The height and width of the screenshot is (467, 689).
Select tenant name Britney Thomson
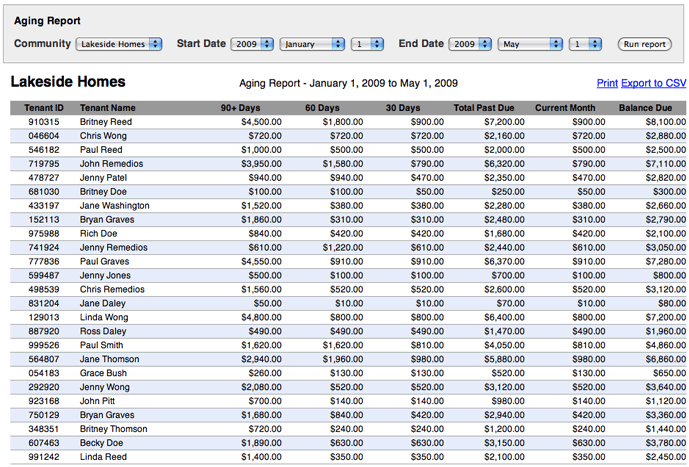(114, 429)
